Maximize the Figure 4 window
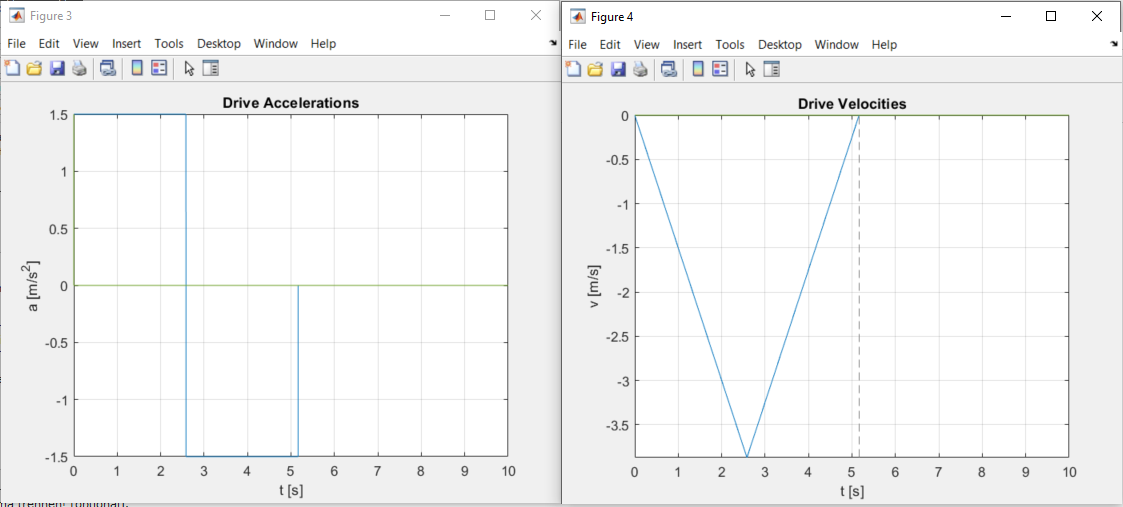This screenshot has width=1123, height=507. click(x=1051, y=16)
